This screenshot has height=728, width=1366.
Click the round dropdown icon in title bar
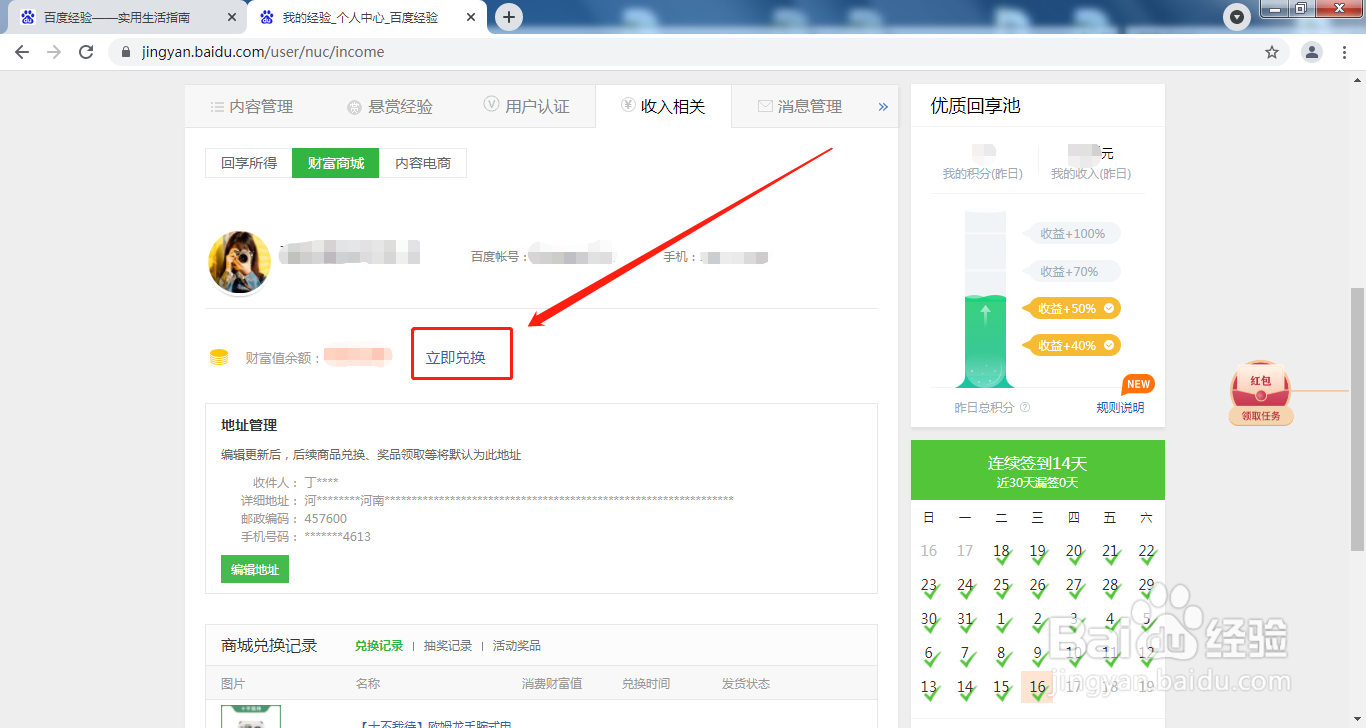1238,17
